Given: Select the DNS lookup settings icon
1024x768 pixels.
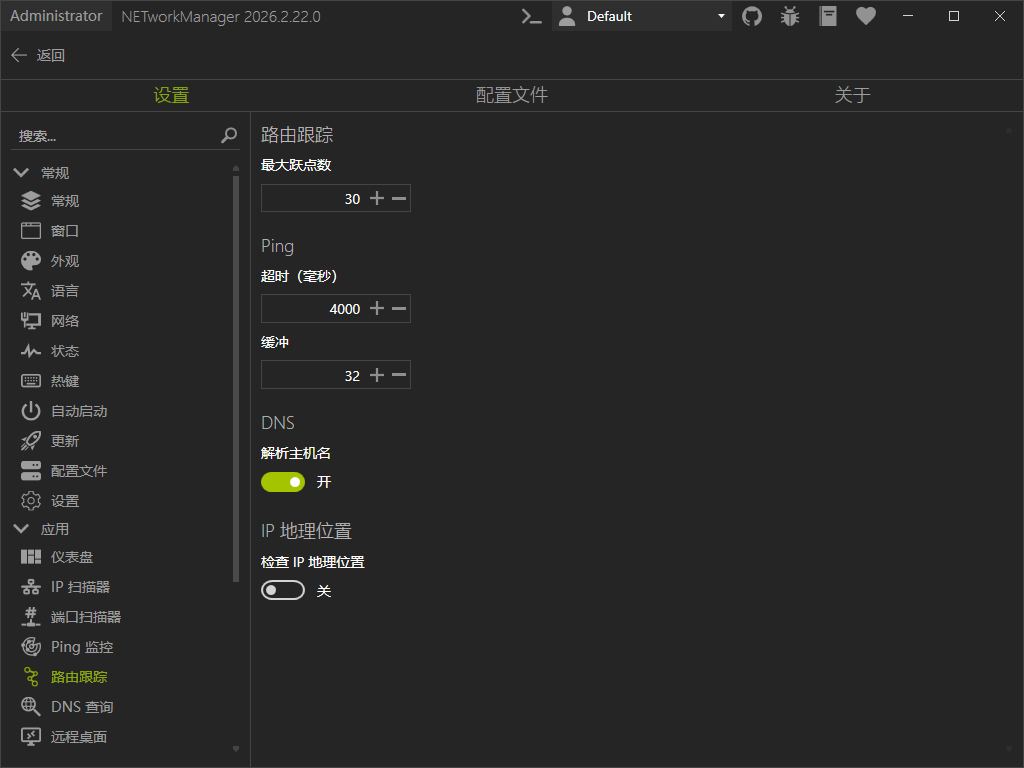Looking at the screenshot, I should tap(78, 707).
